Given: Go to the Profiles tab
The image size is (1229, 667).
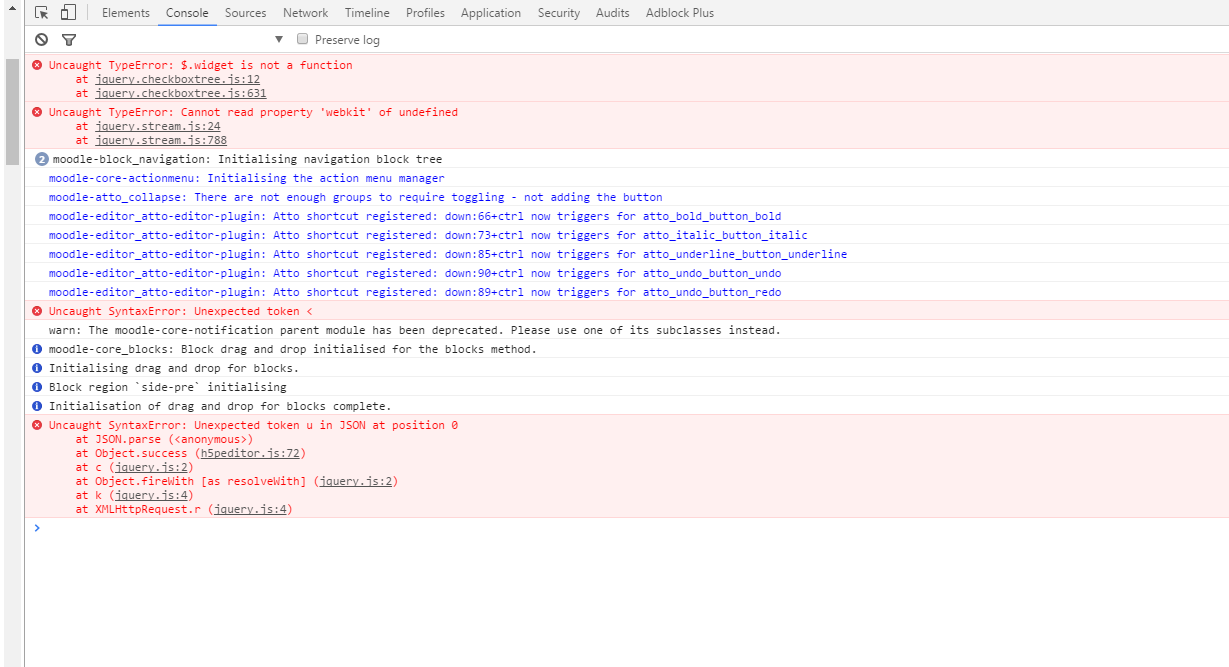Looking at the screenshot, I should 425,13.
